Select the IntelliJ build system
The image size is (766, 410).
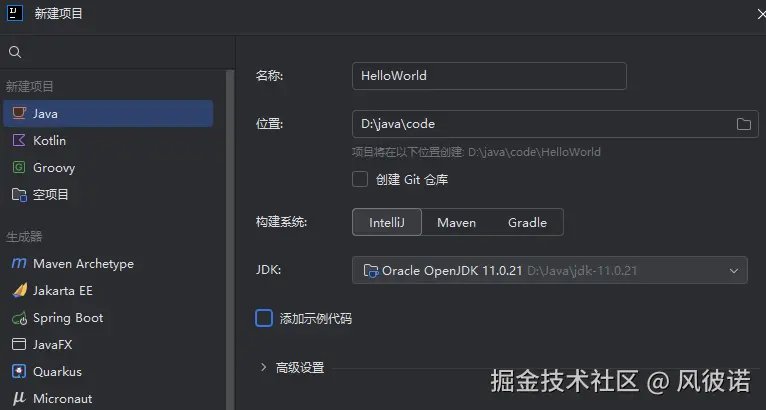[387, 222]
